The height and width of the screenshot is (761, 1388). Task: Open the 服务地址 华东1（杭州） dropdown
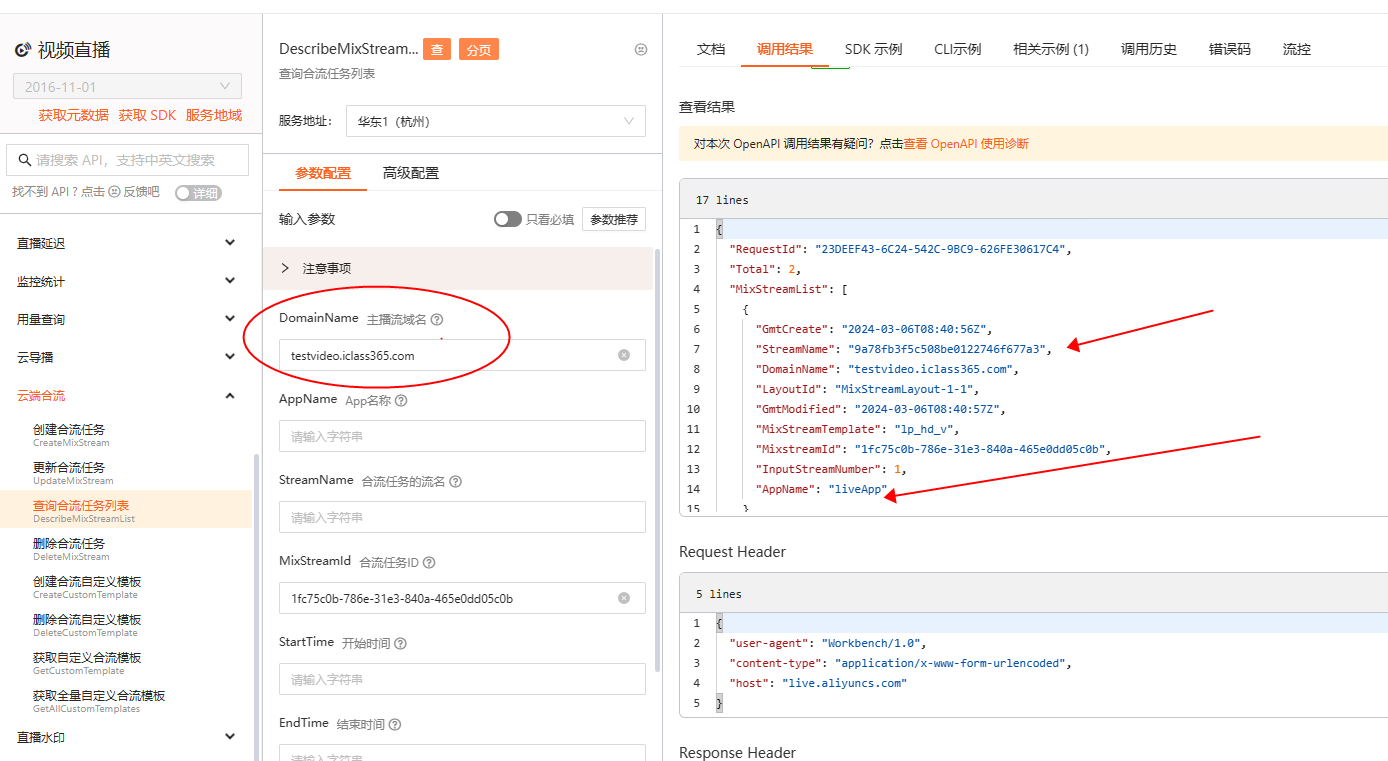point(496,121)
